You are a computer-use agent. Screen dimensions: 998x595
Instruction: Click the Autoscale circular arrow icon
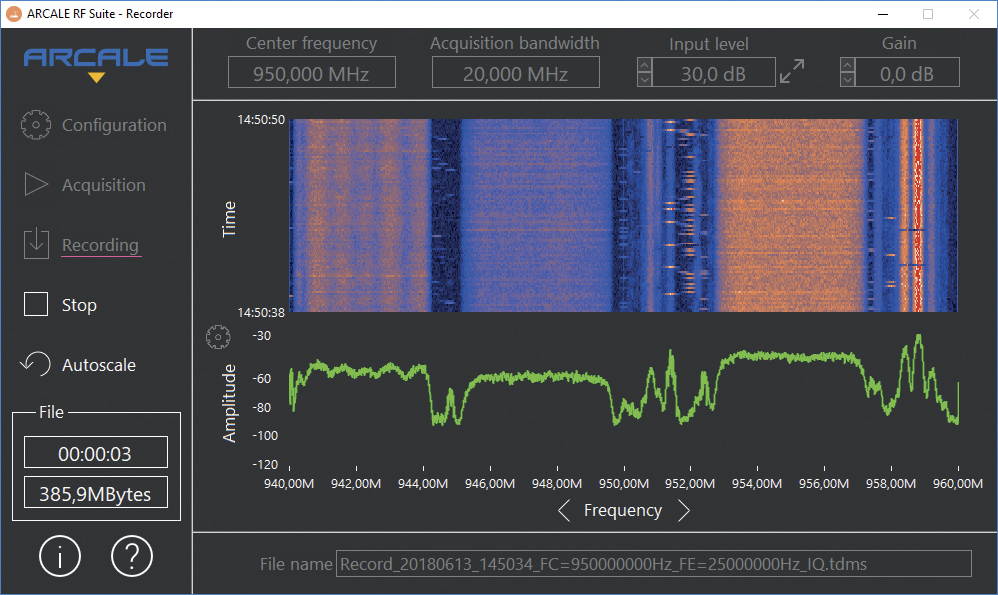coord(36,364)
